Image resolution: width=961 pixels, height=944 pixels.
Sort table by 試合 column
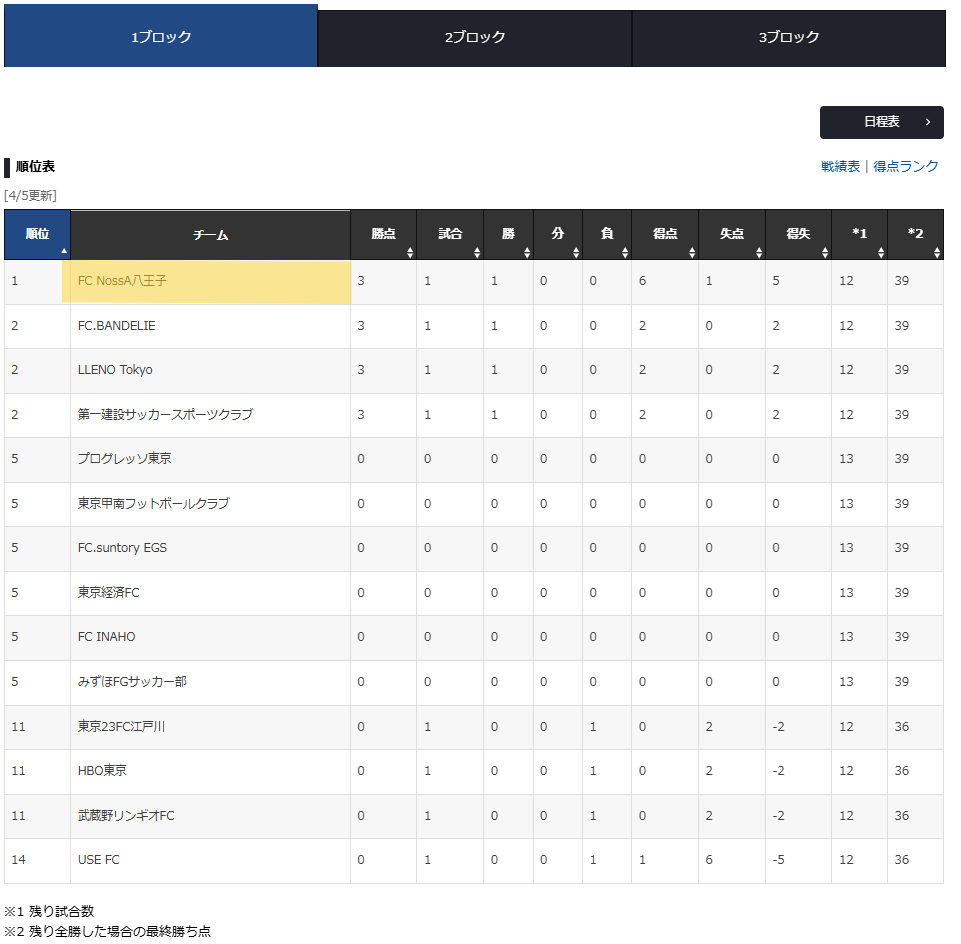coord(450,235)
